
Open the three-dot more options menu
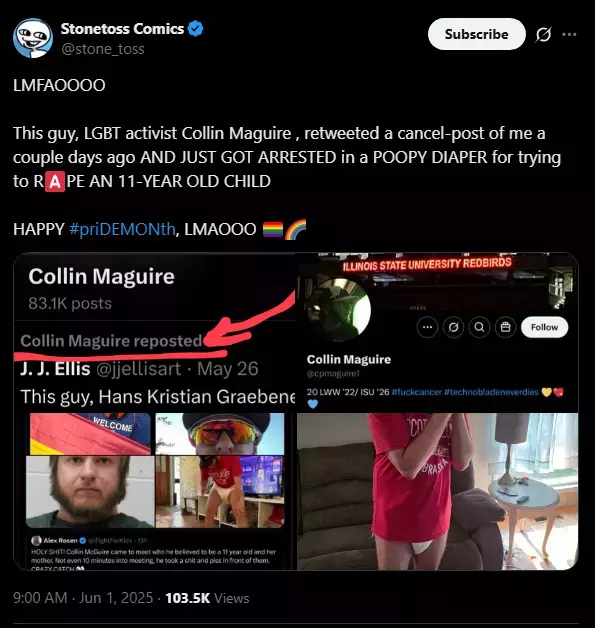[x=569, y=34]
